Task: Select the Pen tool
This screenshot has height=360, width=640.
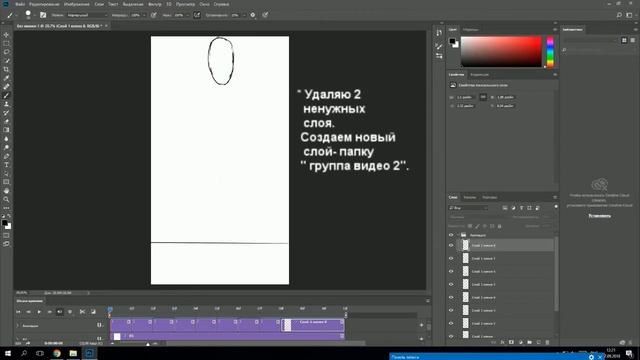Action: click(x=6, y=156)
